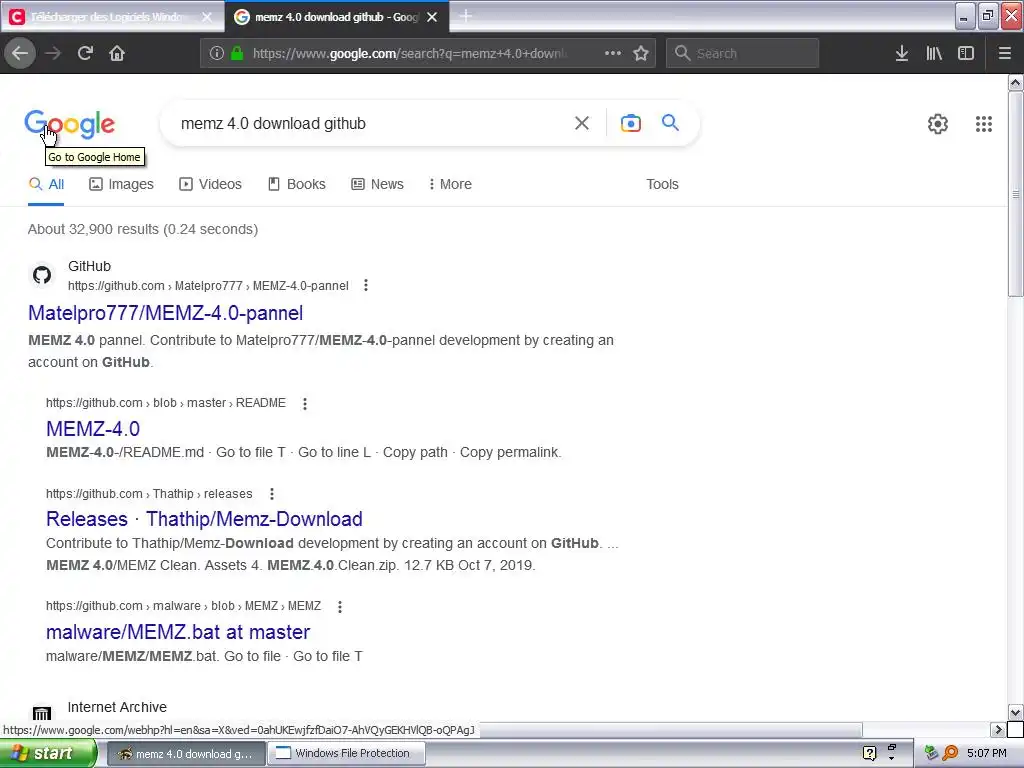Open malware/MEMZ.bat at master link
This screenshot has height=768, width=1024.
click(x=178, y=632)
